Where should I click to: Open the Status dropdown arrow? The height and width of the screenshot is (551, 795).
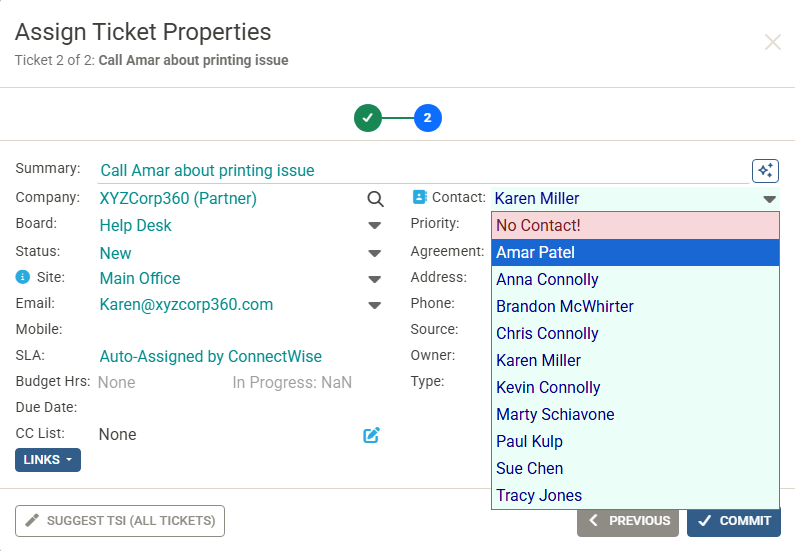click(374, 253)
